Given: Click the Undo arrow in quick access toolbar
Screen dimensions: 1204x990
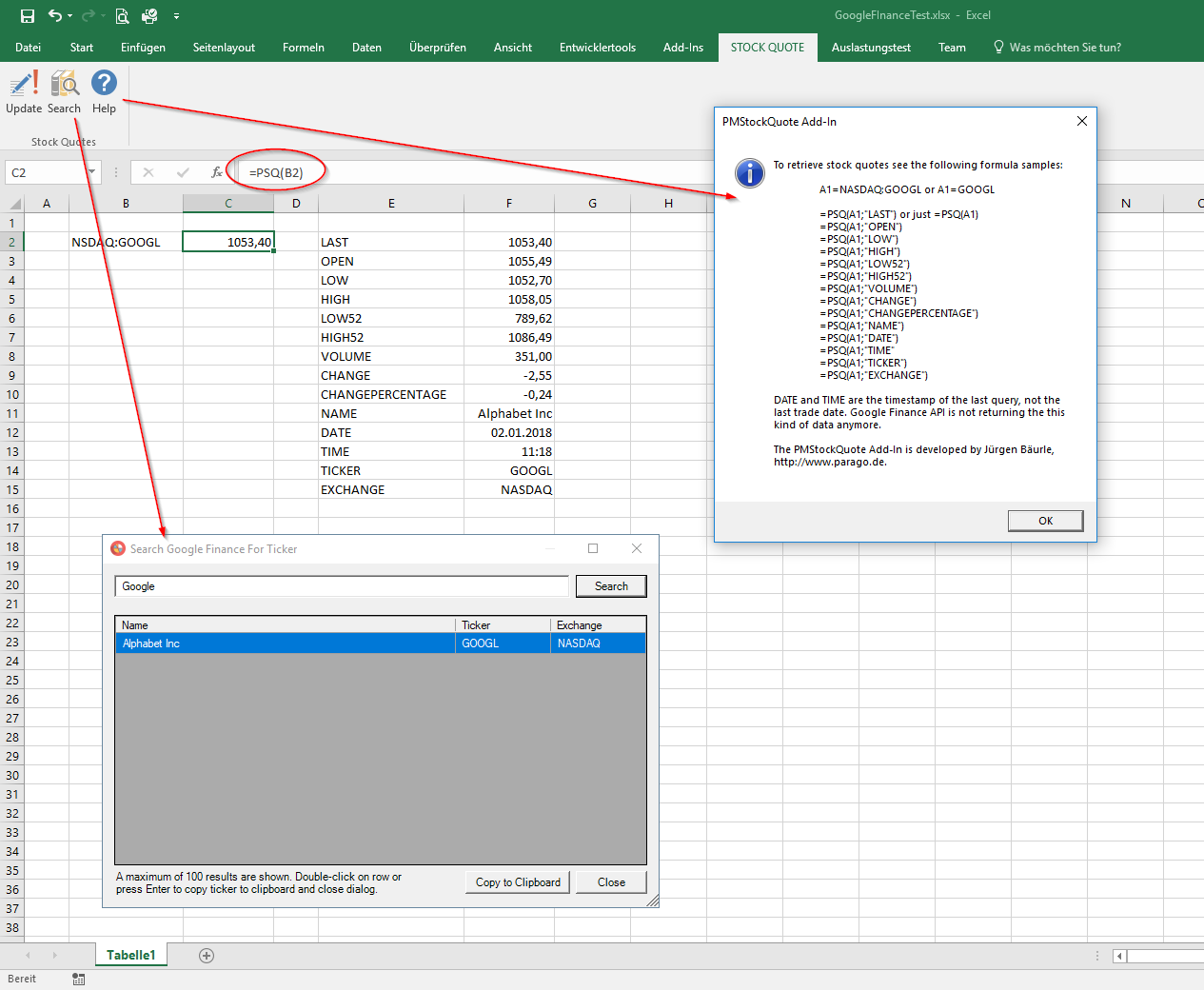Looking at the screenshot, I should pyautogui.click(x=55, y=15).
